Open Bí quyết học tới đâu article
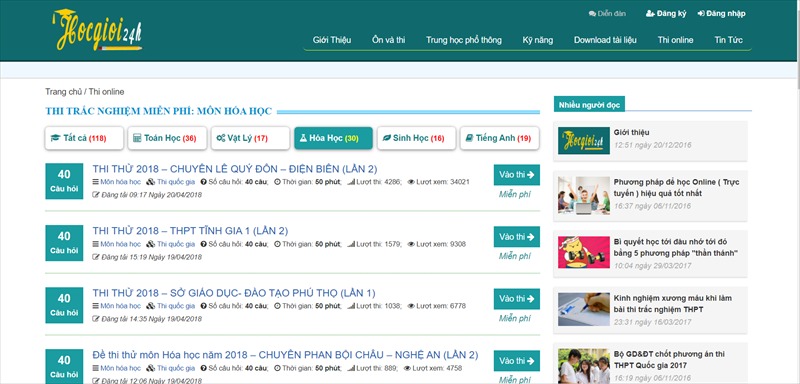This screenshot has height=384, width=800. pyautogui.click(x=676, y=247)
